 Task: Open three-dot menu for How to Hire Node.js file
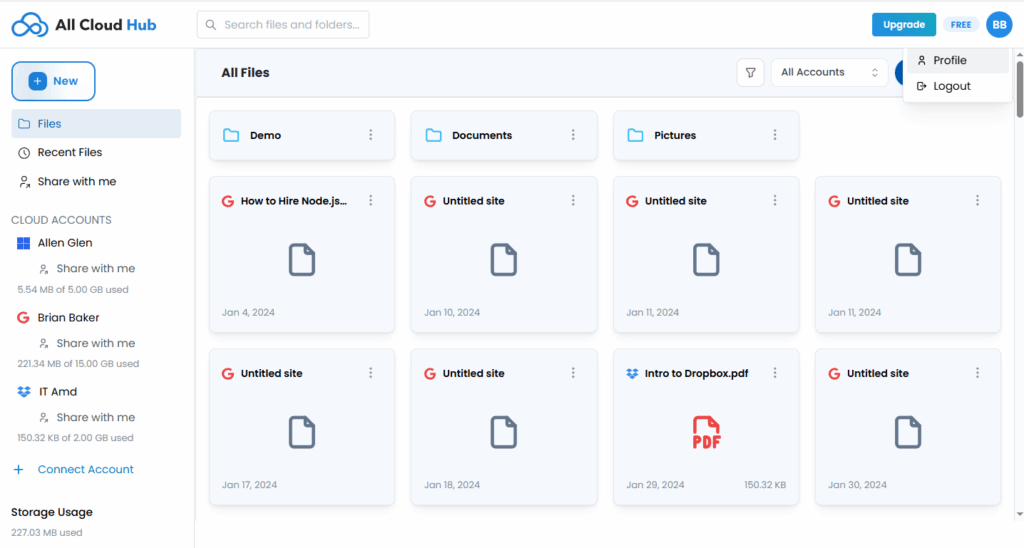[x=371, y=201]
